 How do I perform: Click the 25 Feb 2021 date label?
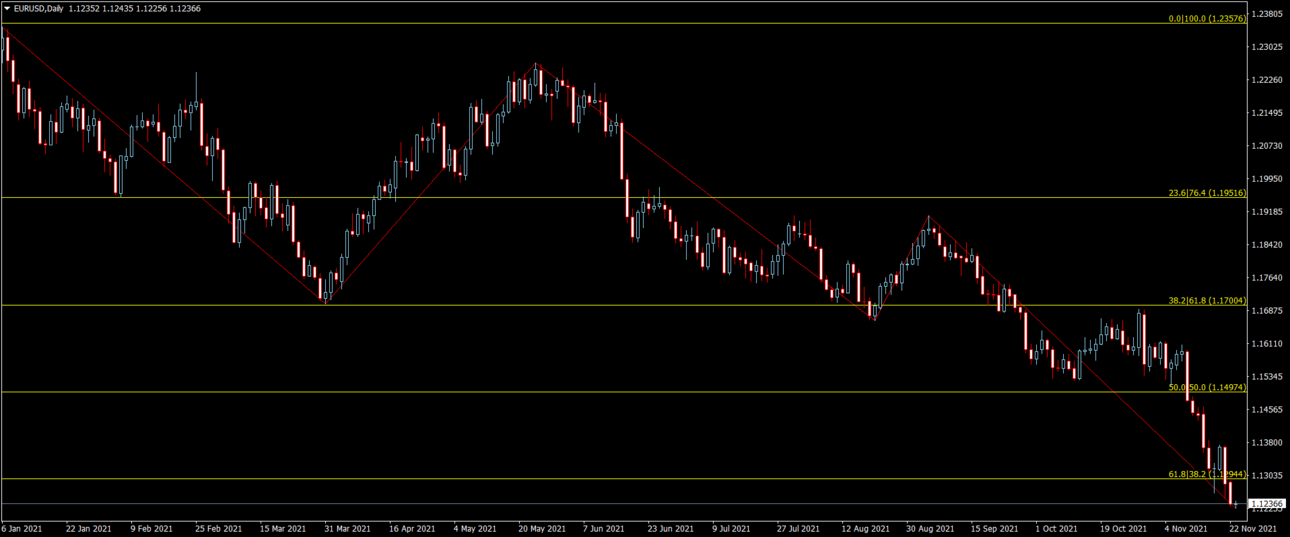(218, 528)
